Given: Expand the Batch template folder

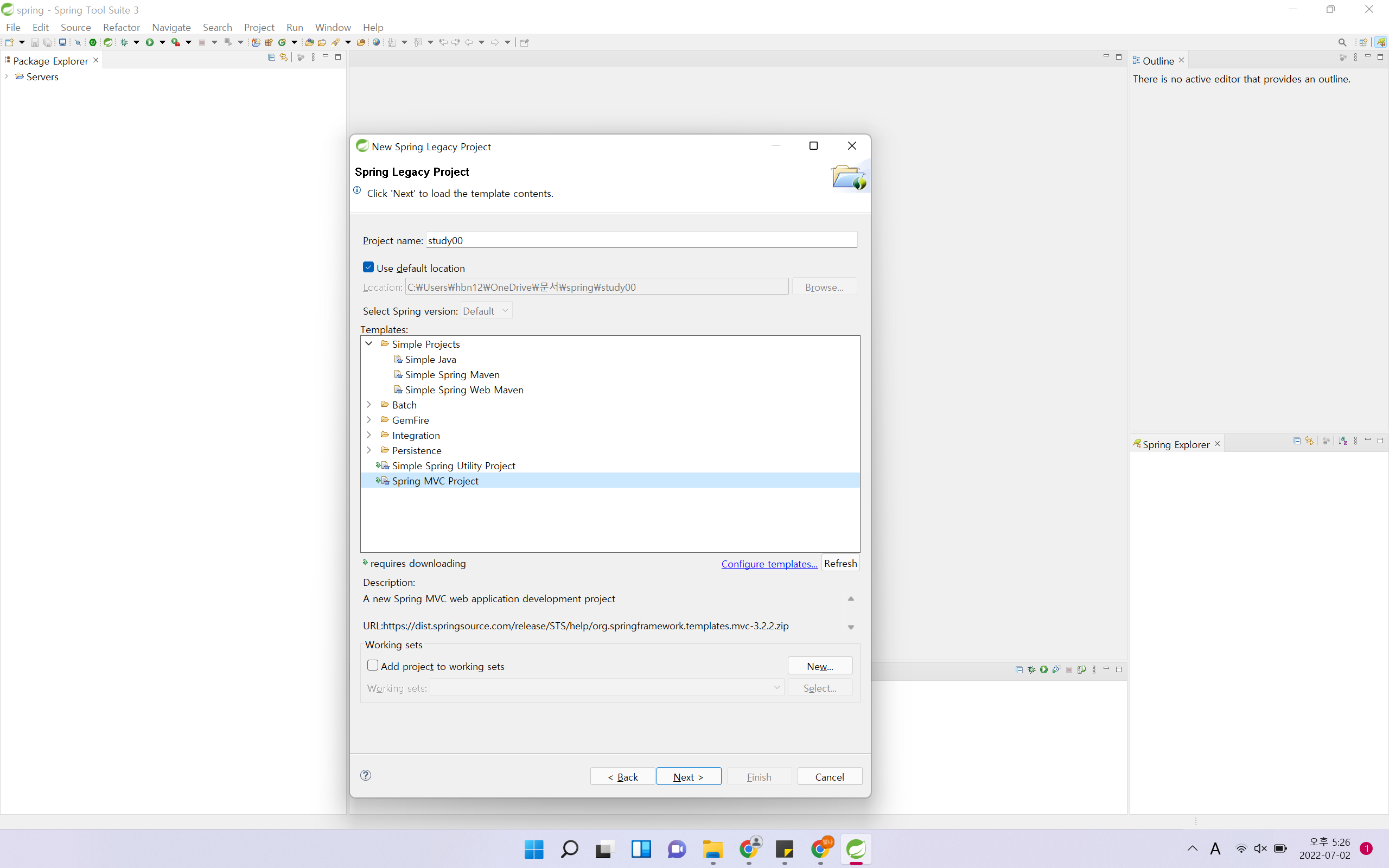Looking at the screenshot, I should pyautogui.click(x=369, y=405).
